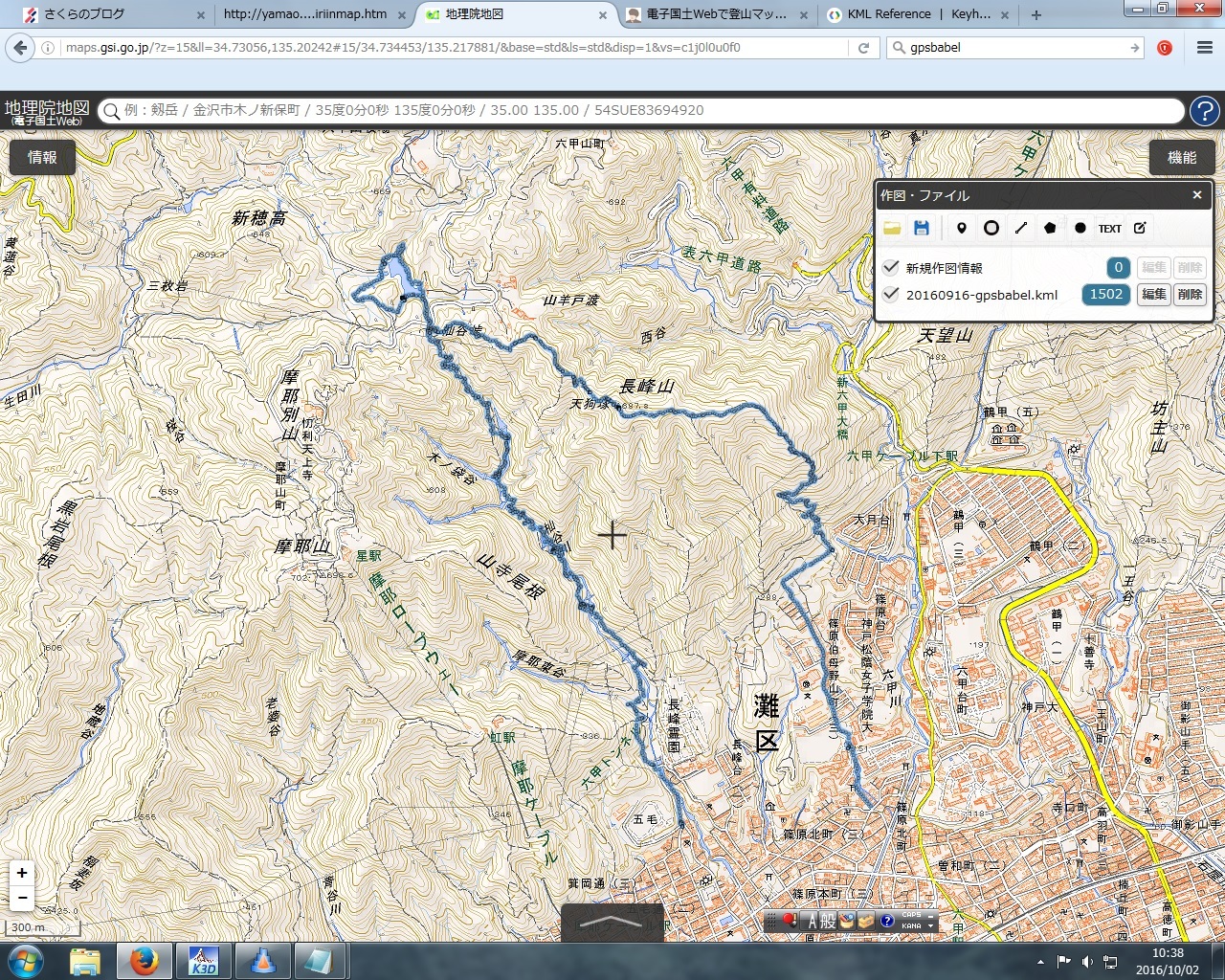Click the open file folder icon

(892, 228)
